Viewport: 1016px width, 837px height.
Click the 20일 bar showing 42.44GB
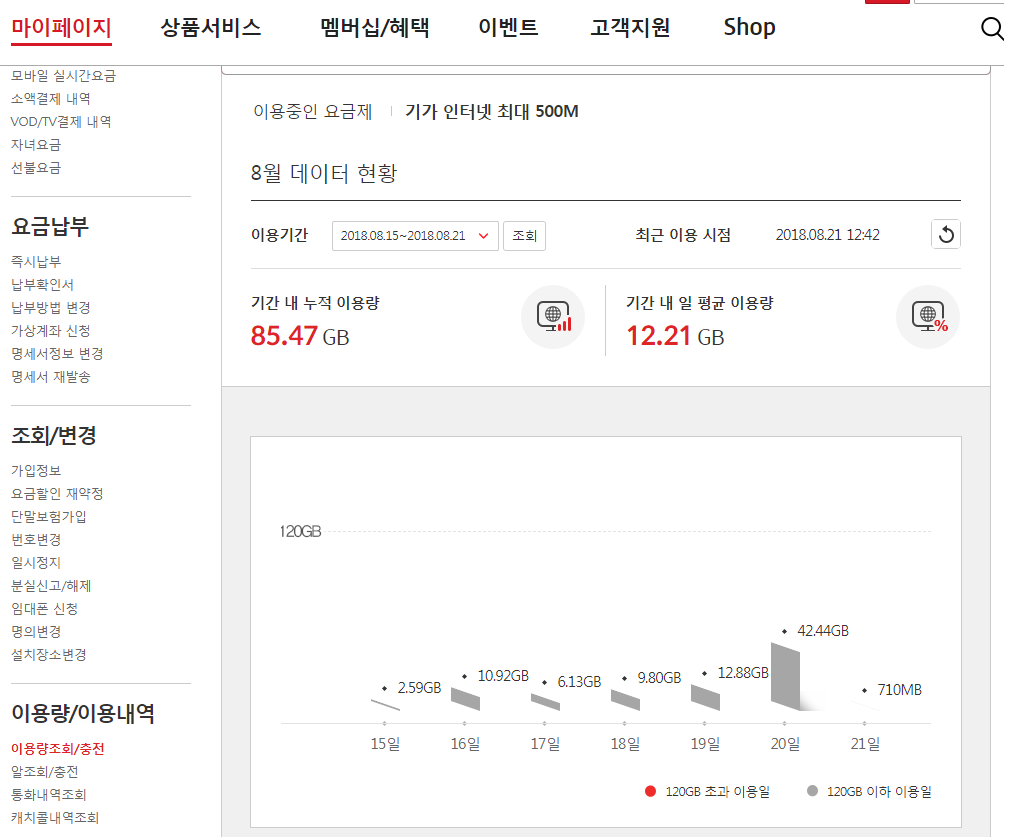785,677
